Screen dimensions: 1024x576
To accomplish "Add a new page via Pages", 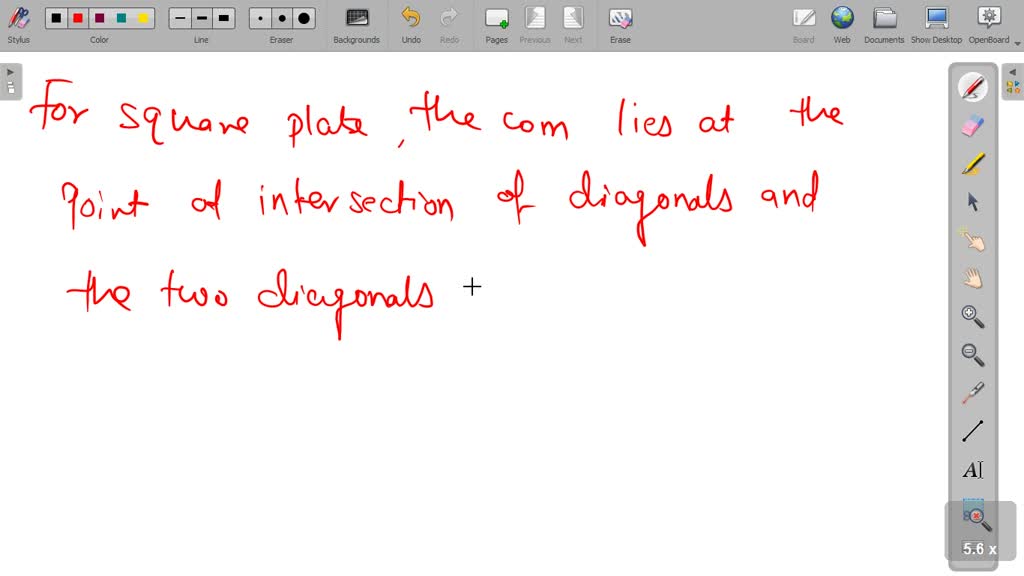I will (x=496, y=25).
